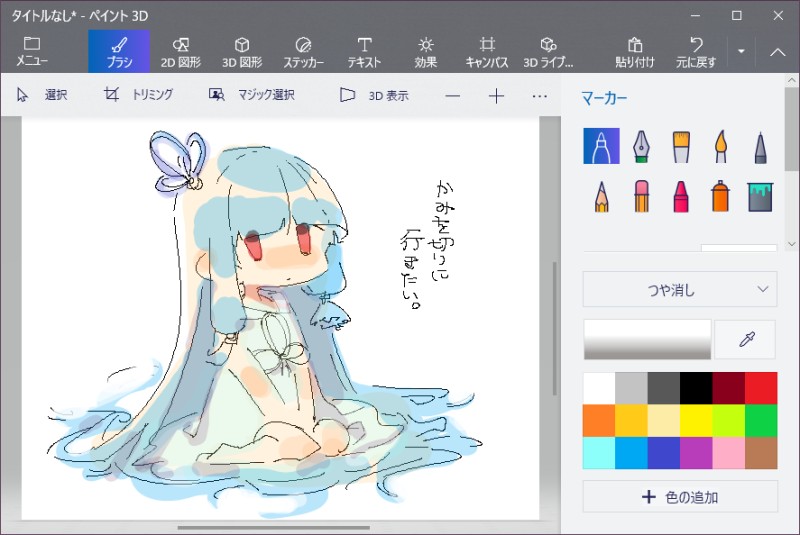Select the Crayon brush
Screen dimensions: 800x535
pos(681,196)
